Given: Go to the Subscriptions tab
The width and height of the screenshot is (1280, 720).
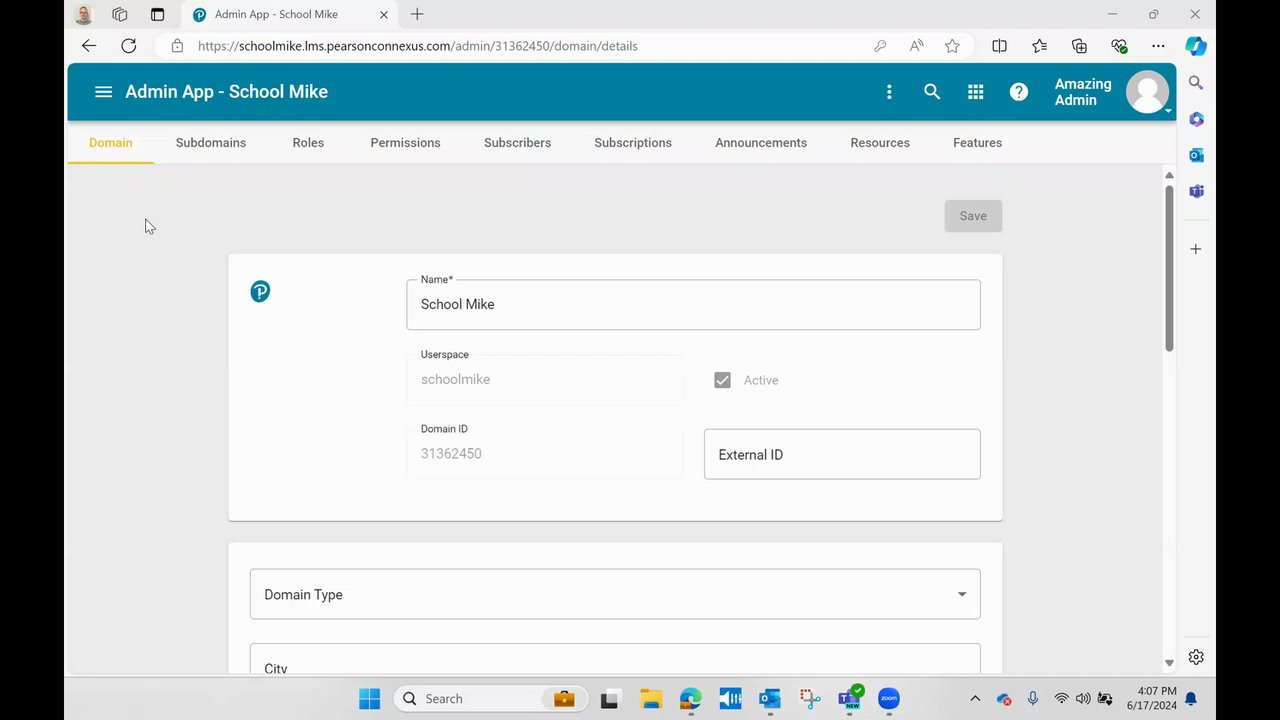Looking at the screenshot, I should (x=633, y=143).
